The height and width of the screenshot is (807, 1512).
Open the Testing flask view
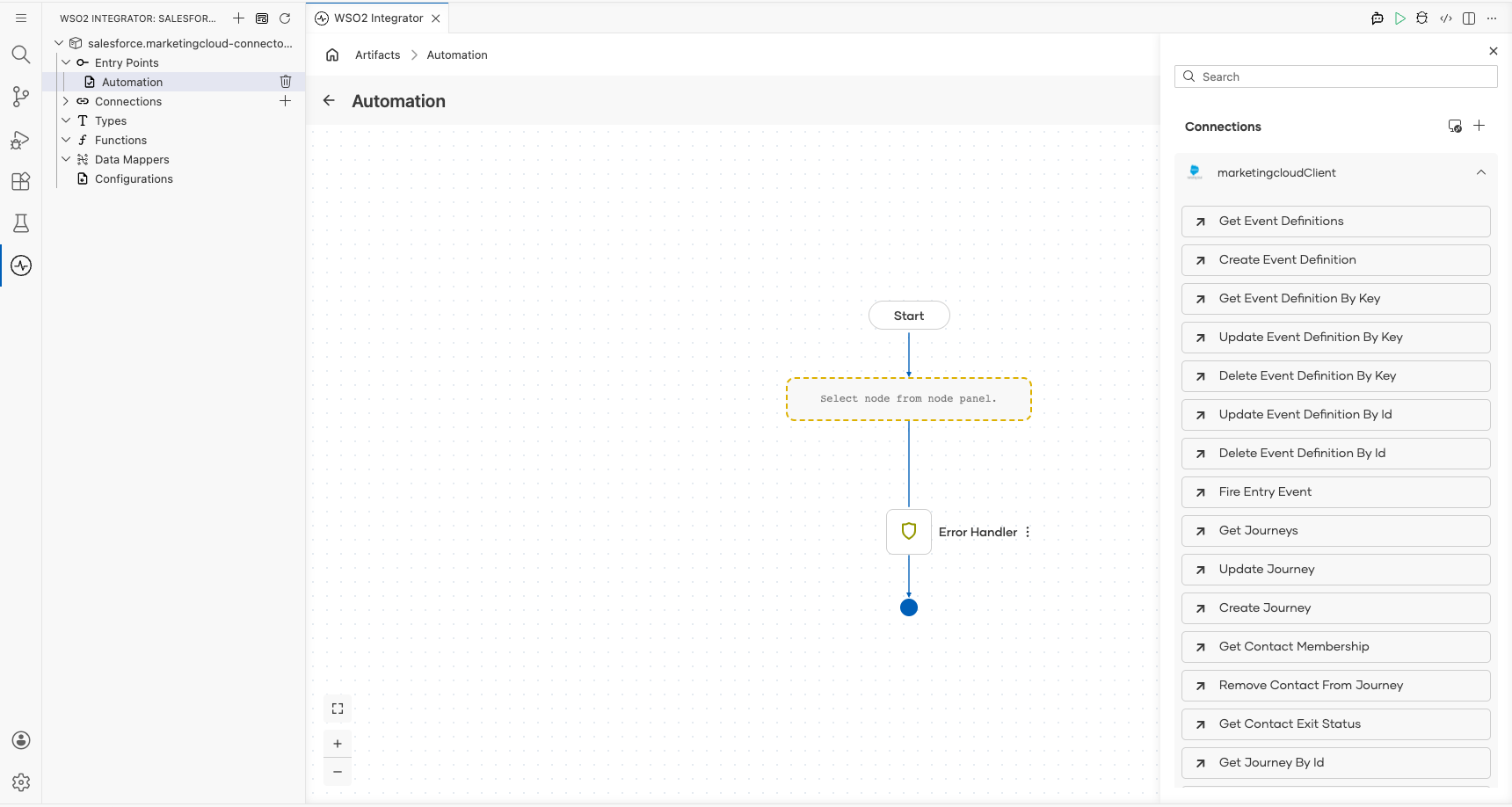(21, 223)
